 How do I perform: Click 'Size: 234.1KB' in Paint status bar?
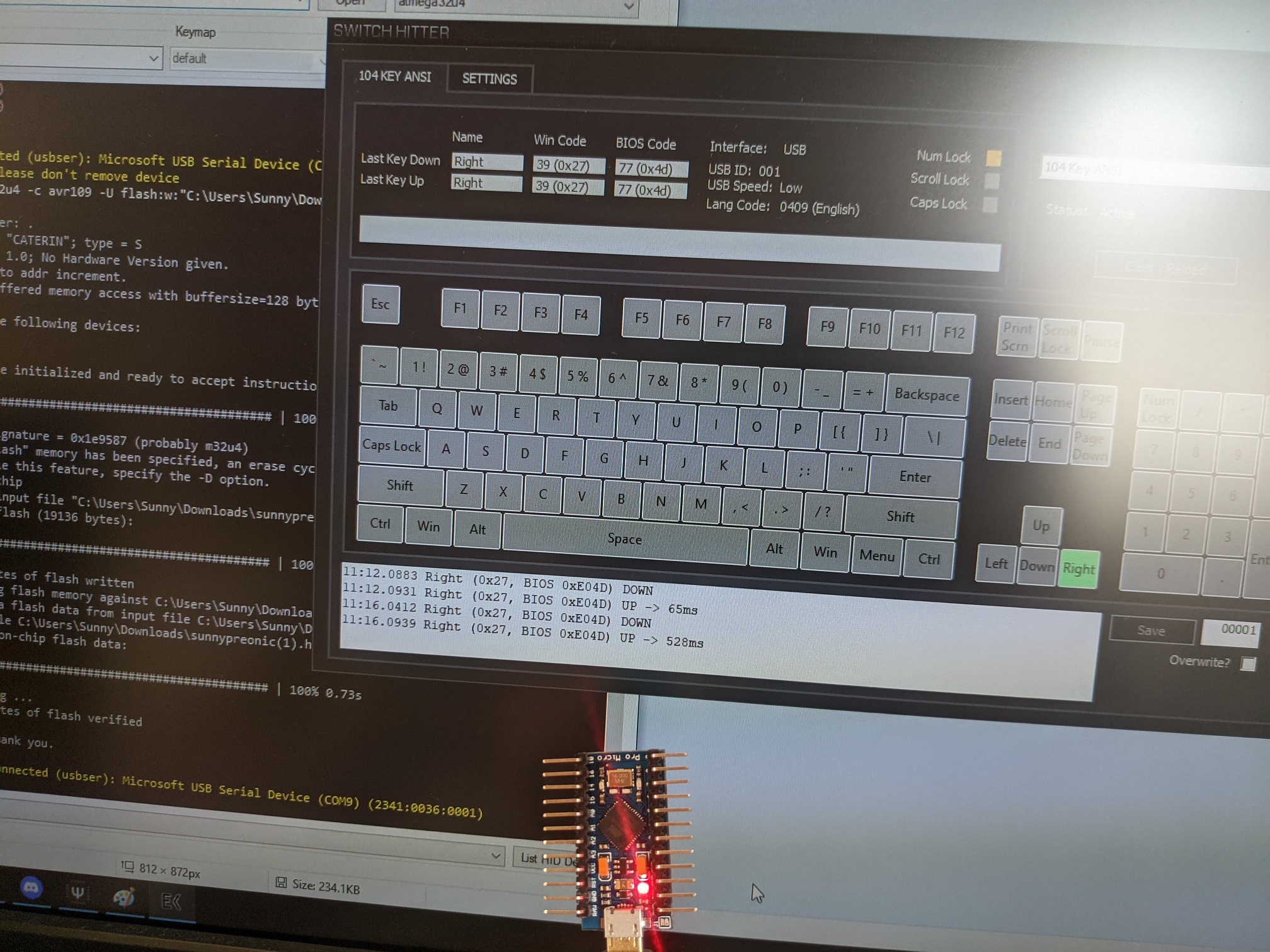(326, 887)
